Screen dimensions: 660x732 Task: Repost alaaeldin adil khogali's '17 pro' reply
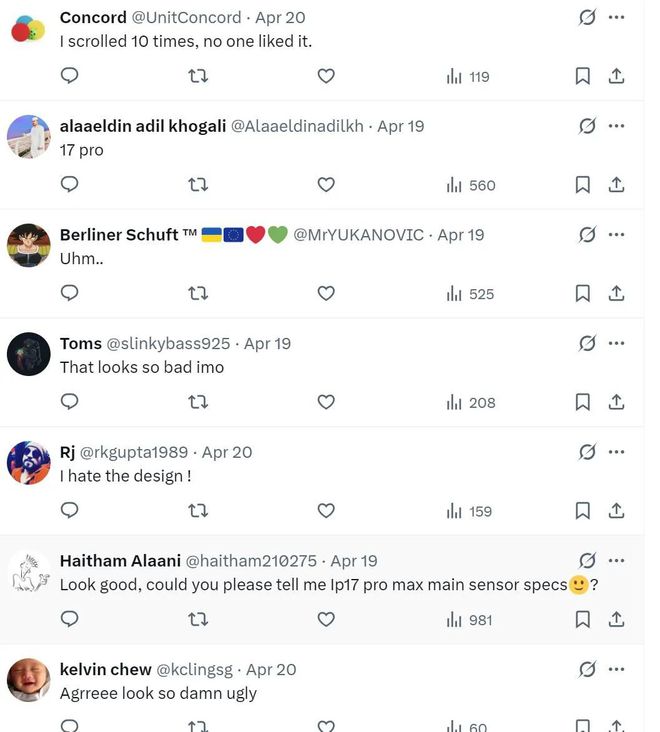tap(198, 185)
